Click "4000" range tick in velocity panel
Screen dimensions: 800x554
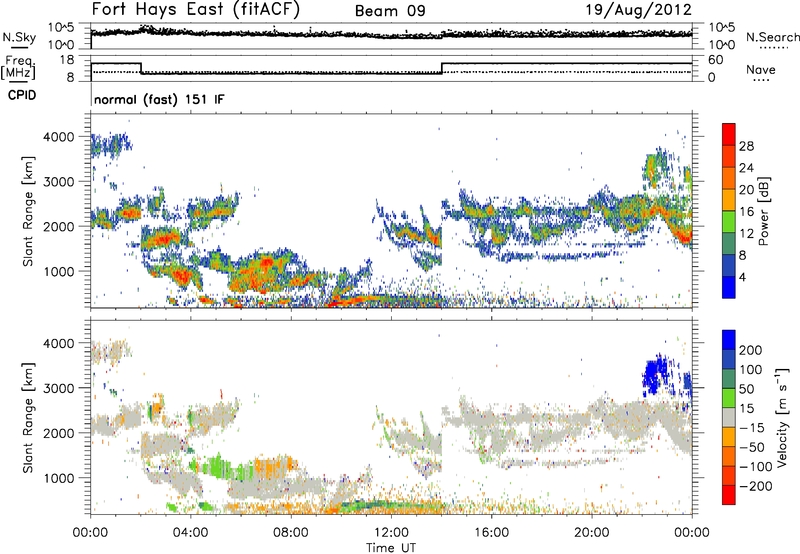click(x=58, y=343)
